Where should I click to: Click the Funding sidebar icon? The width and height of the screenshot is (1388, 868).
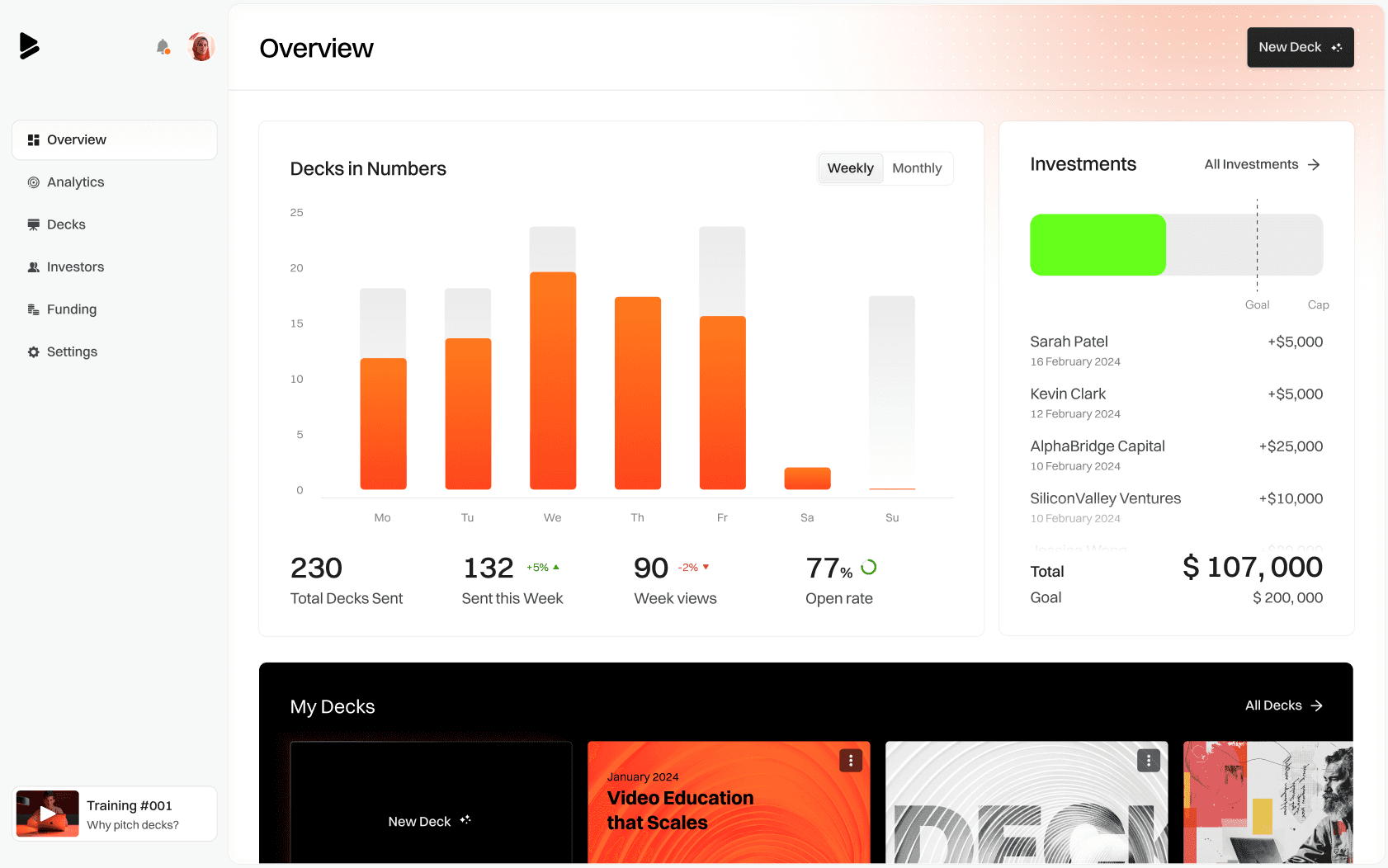[34, 309]
